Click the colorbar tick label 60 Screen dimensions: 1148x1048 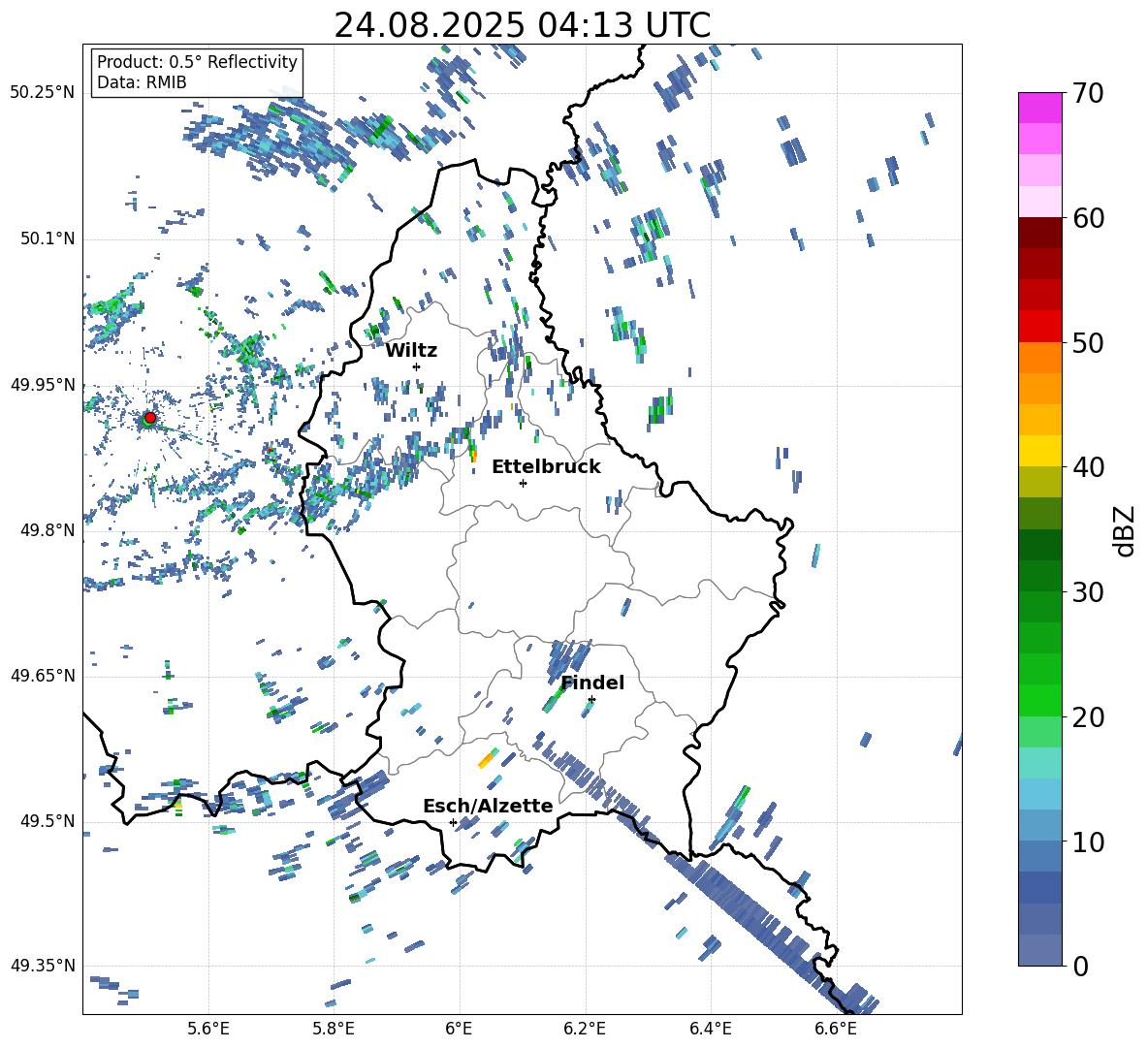point(1088,218)
